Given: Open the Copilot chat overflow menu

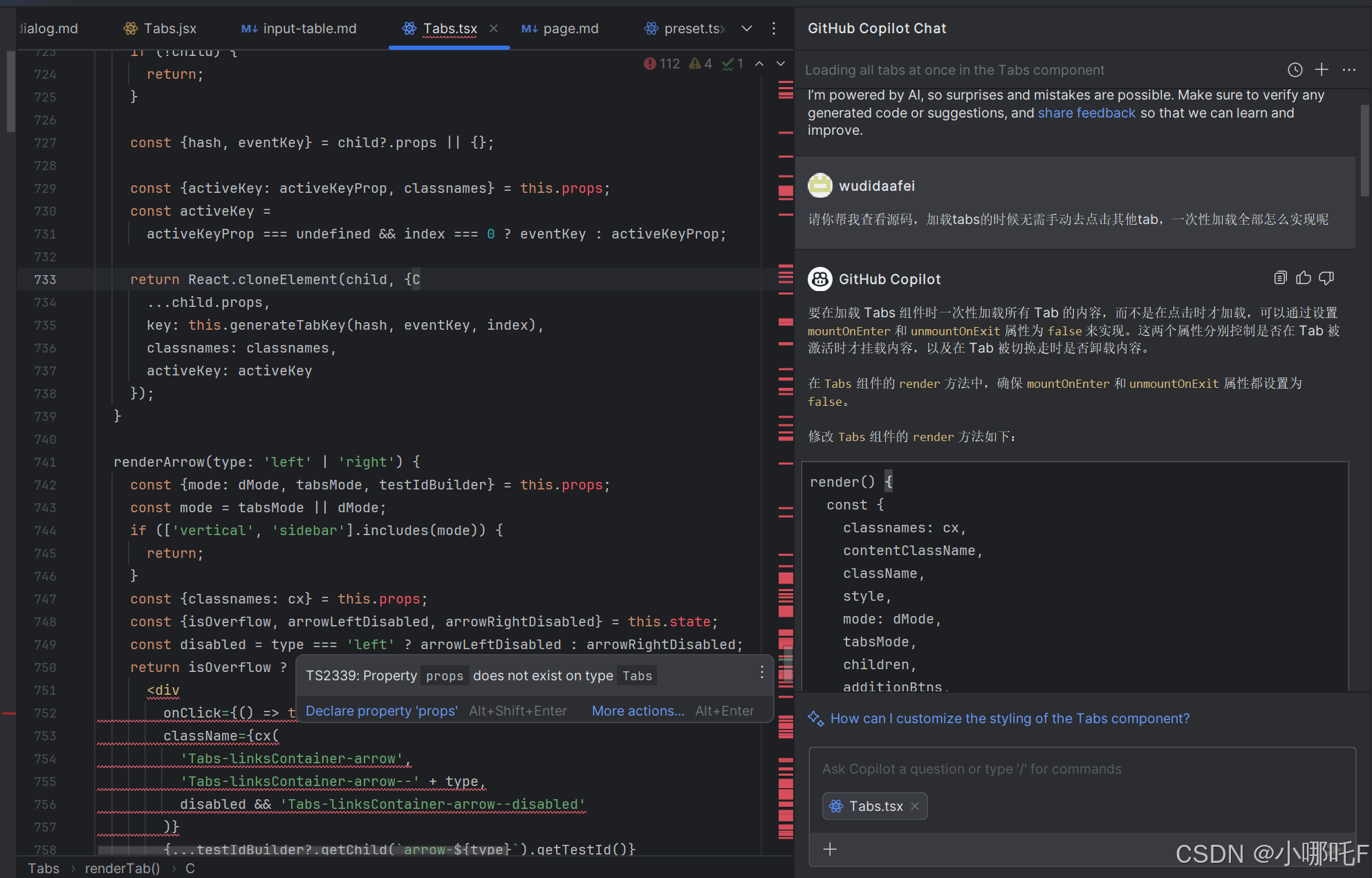Looking at the screenshot, I should click(1348, 70).
